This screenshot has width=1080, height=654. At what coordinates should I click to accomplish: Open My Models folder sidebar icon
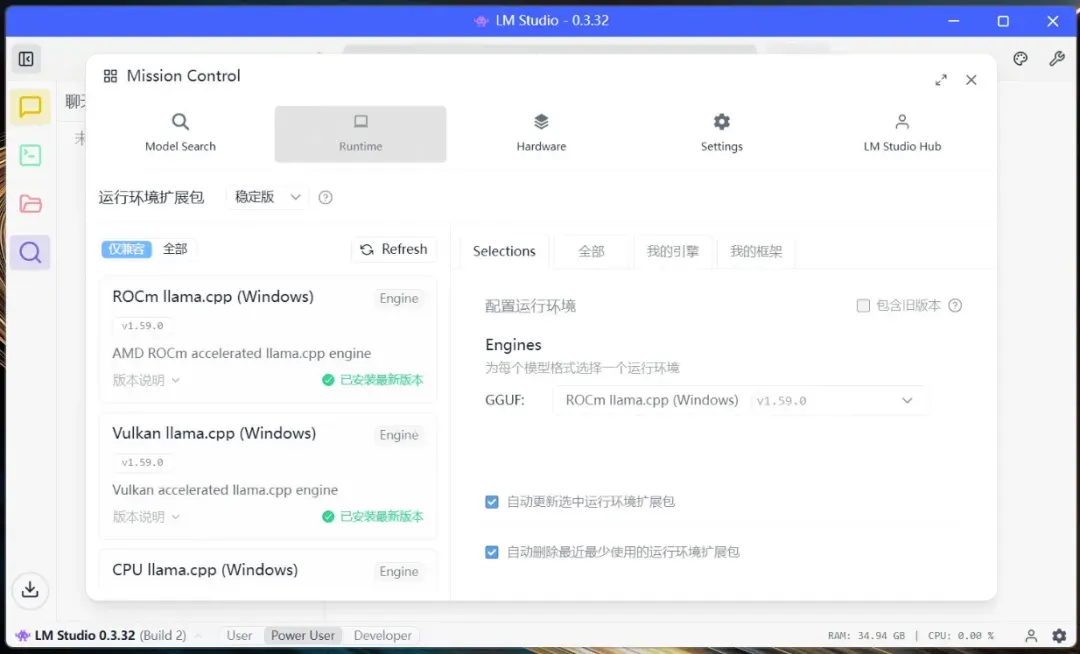[30, 204]
